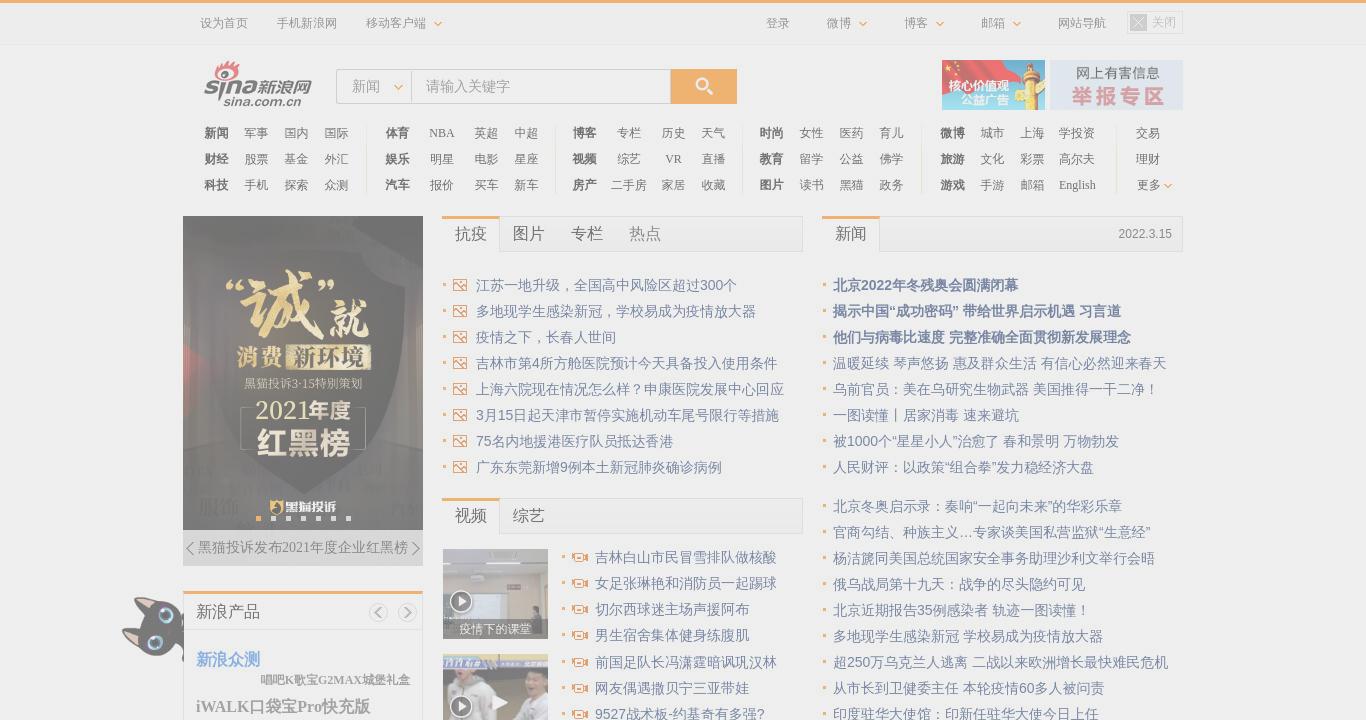The width and height of the screenshot is (1366, 720).
Task: Click envelope icon beside 江苏一地升级 headline
Action: pos(460,285)
